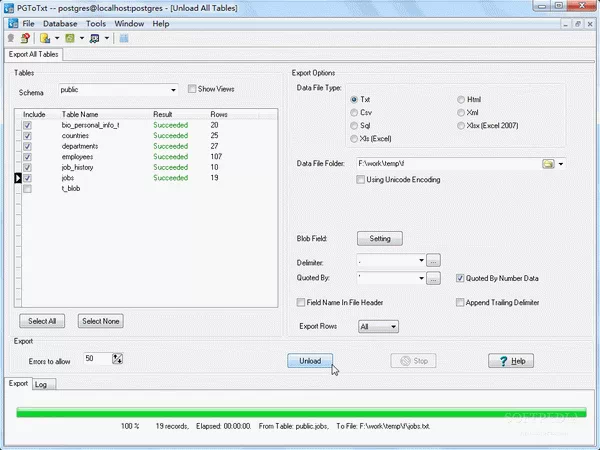Check Using Unicode Encoding option
The width and height of the screenshot is (600, 450).
pos(361,179)
